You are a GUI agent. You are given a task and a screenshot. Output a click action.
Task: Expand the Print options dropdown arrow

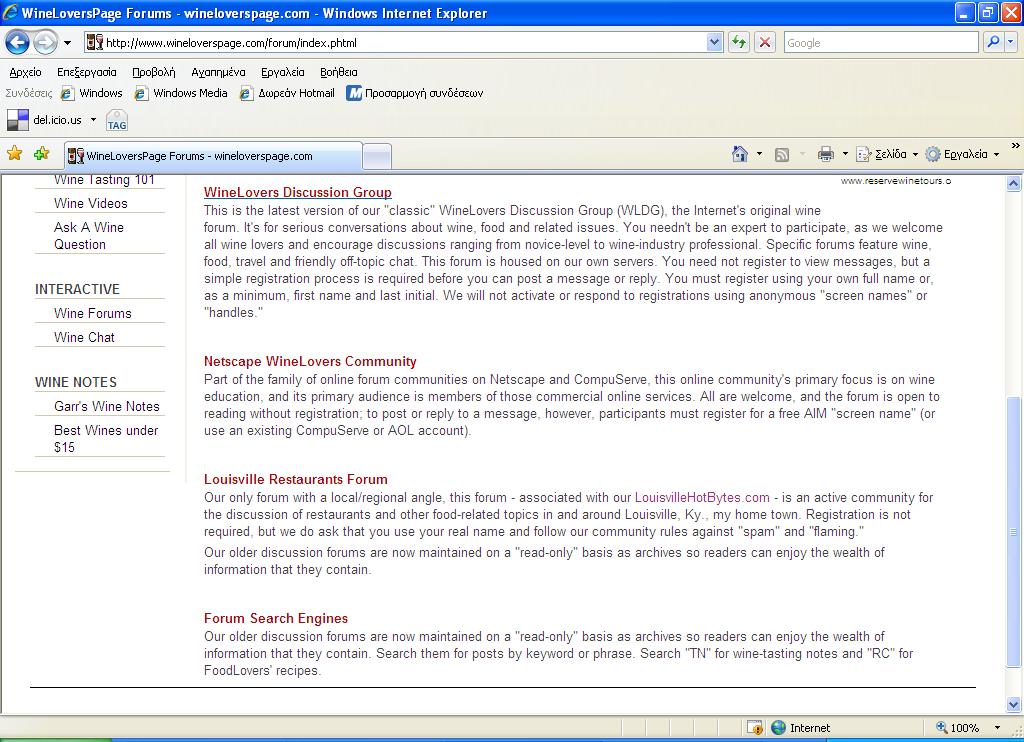844,154
